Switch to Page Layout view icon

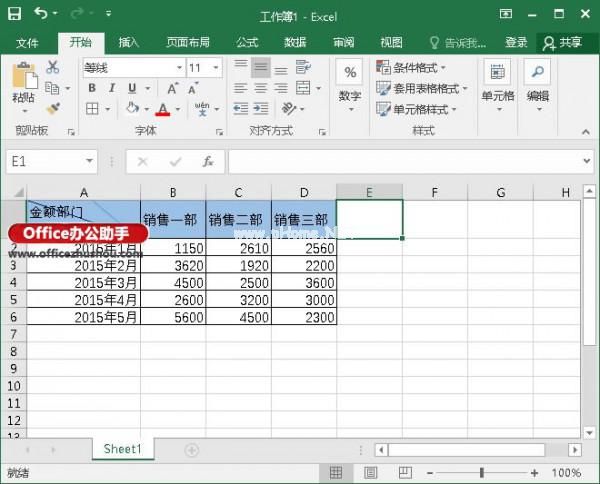(370, 472)
